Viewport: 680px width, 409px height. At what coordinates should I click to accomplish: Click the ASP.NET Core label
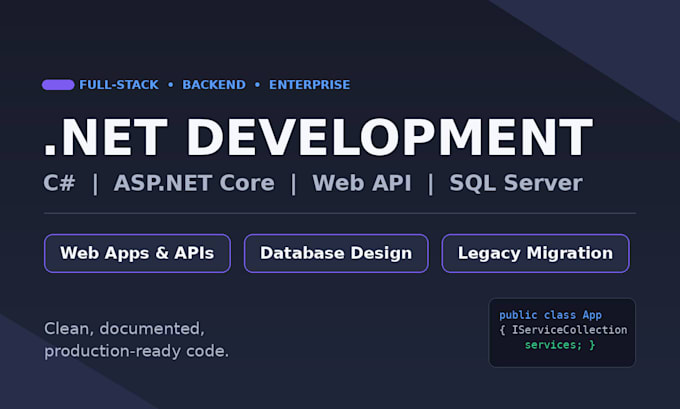194,183
